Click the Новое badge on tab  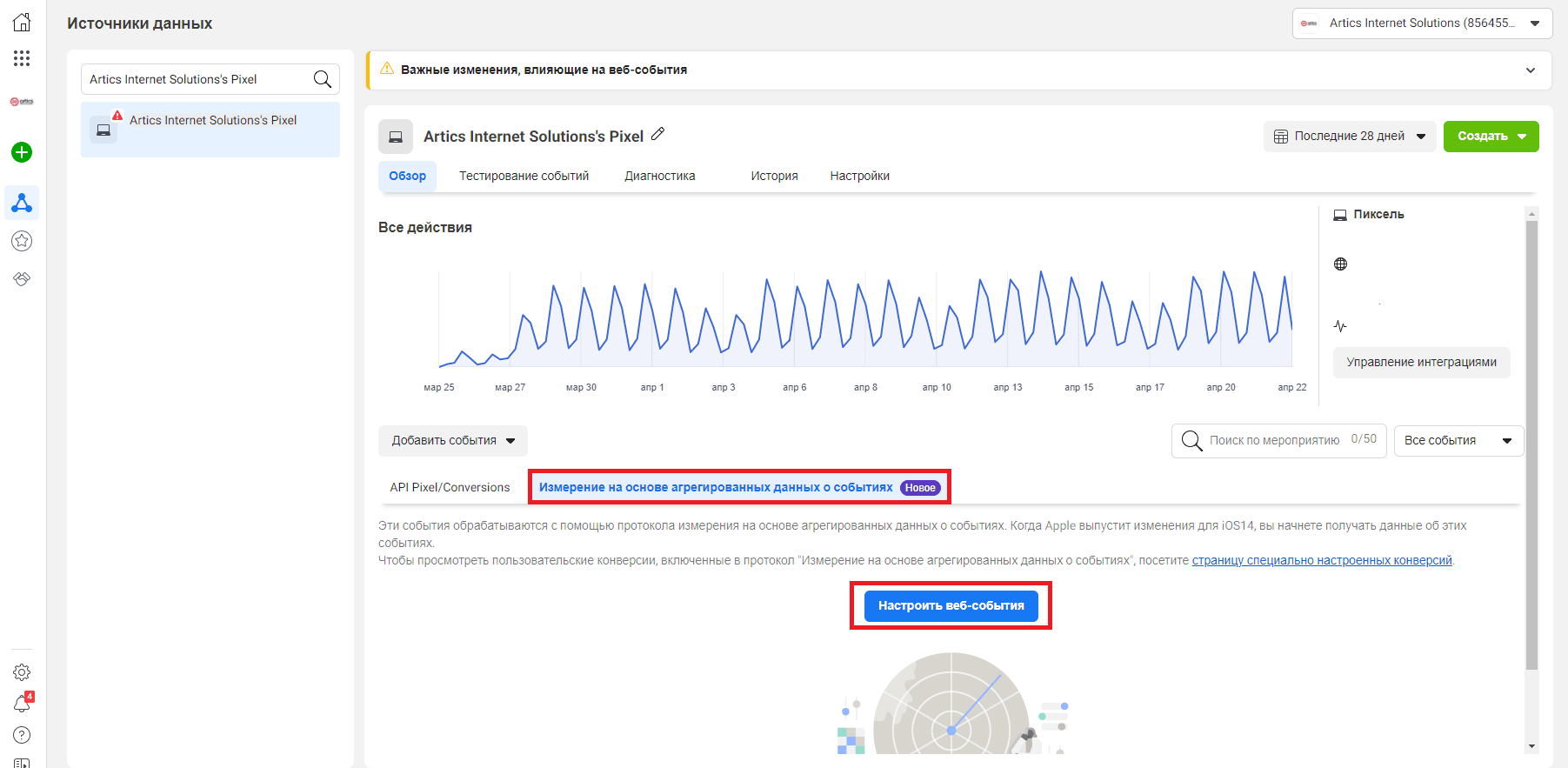[920, 488]
